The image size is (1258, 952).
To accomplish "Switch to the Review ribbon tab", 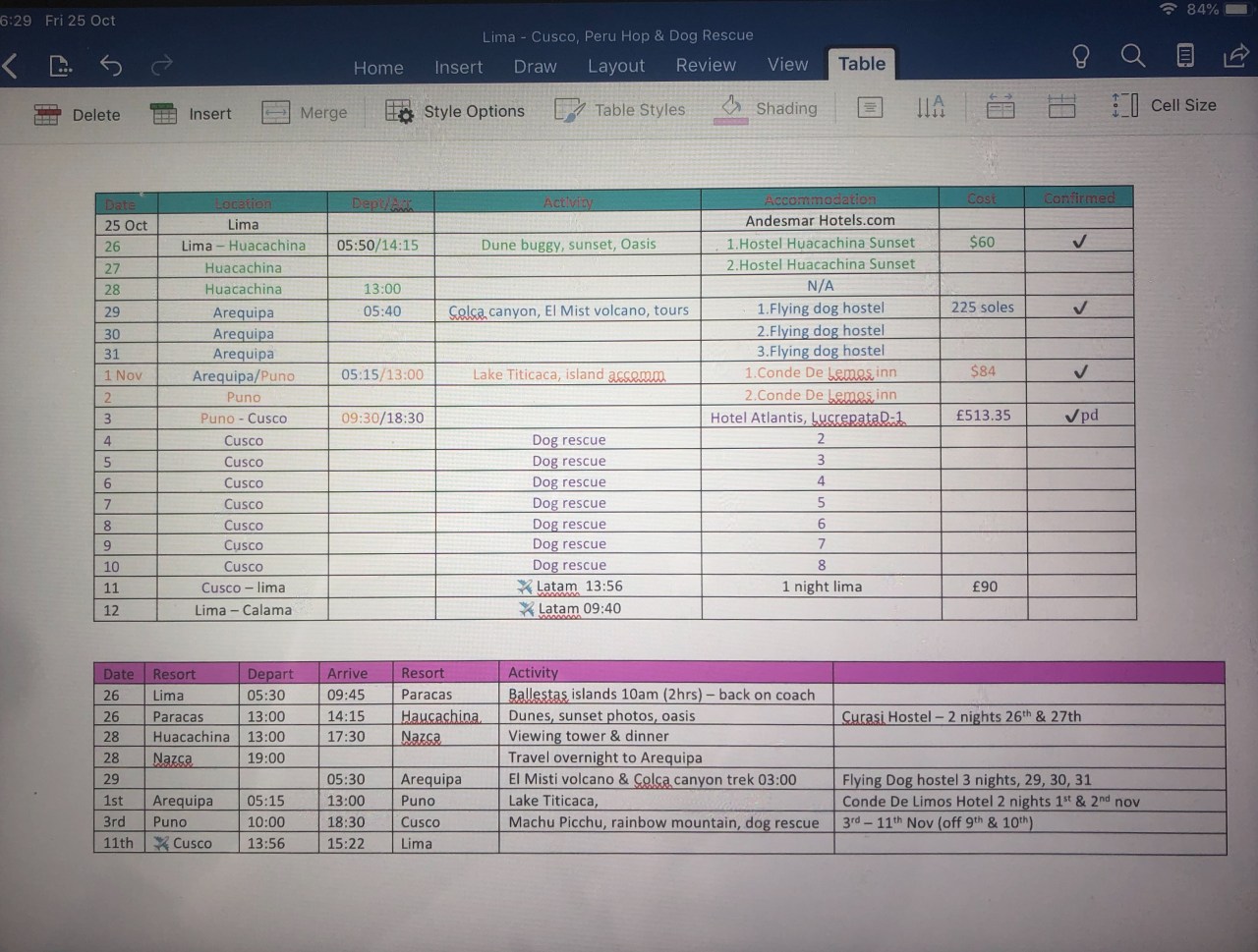I will (x=705, y=65).
